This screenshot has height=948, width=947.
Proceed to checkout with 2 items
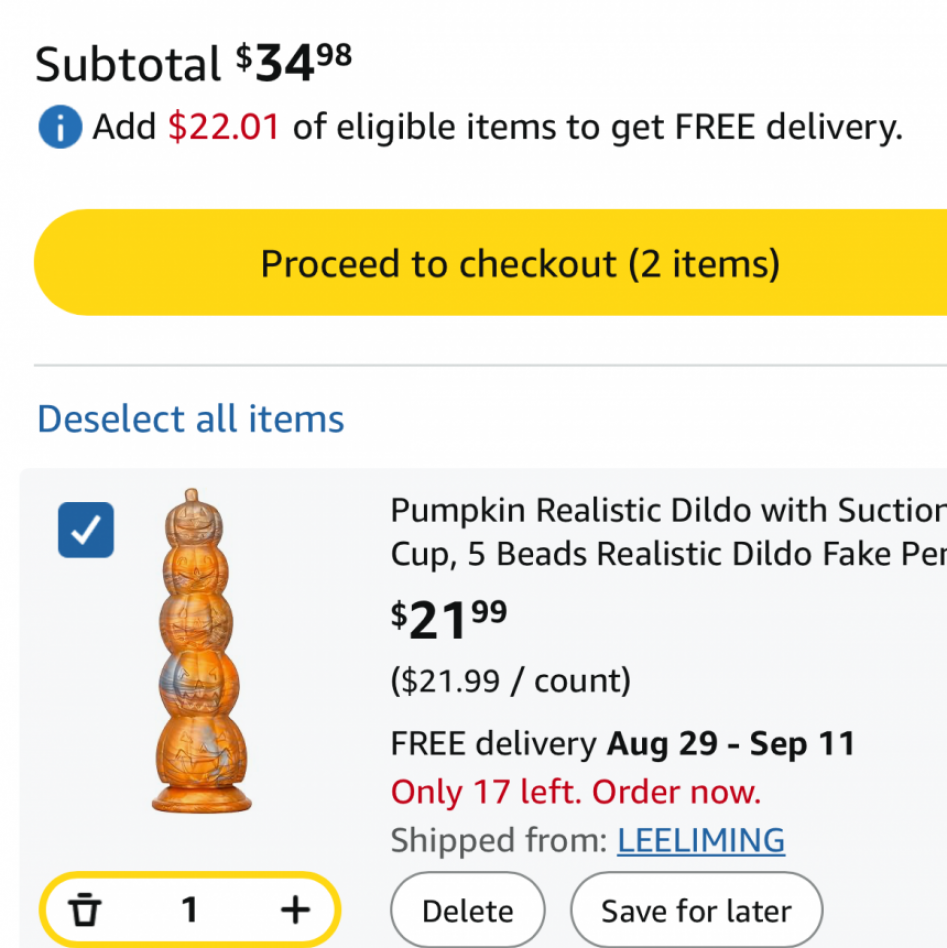tap(490, 262)
